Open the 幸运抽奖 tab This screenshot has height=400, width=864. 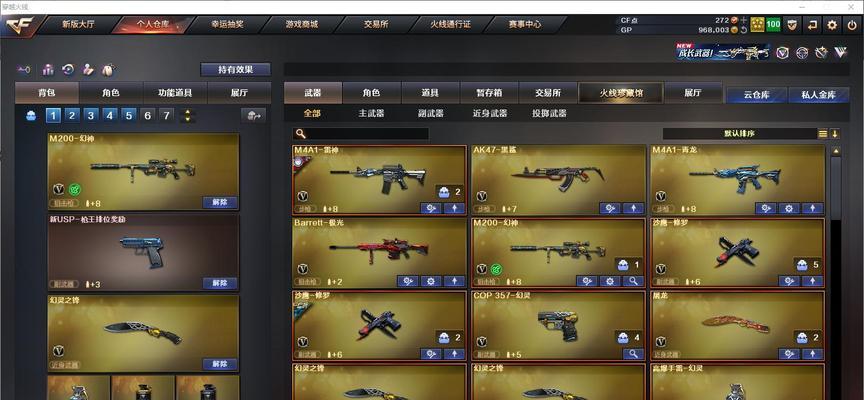pos(227,24)
